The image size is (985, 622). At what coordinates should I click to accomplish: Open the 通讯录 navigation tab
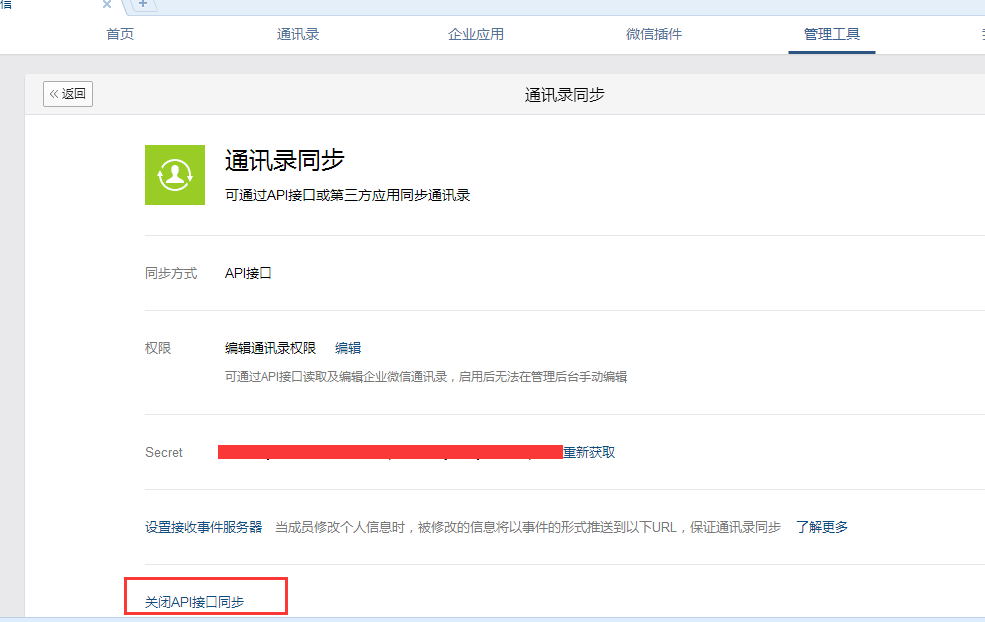298,34
